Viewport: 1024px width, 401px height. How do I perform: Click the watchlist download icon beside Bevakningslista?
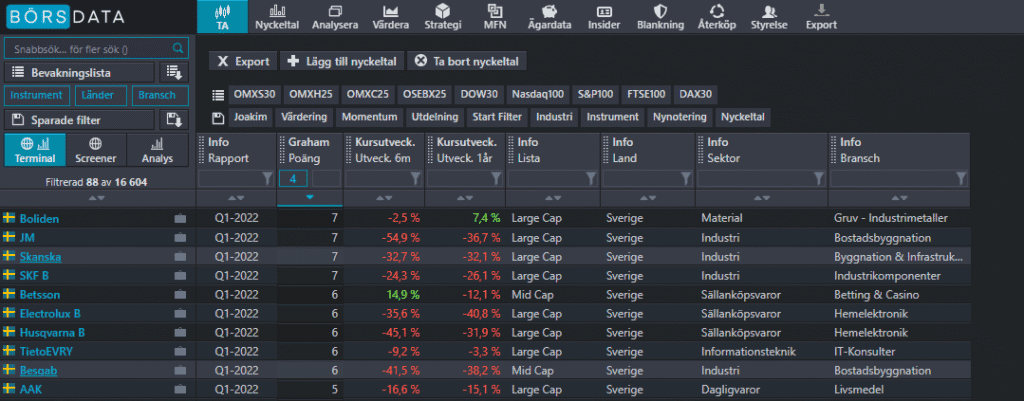tap(175, 72)
